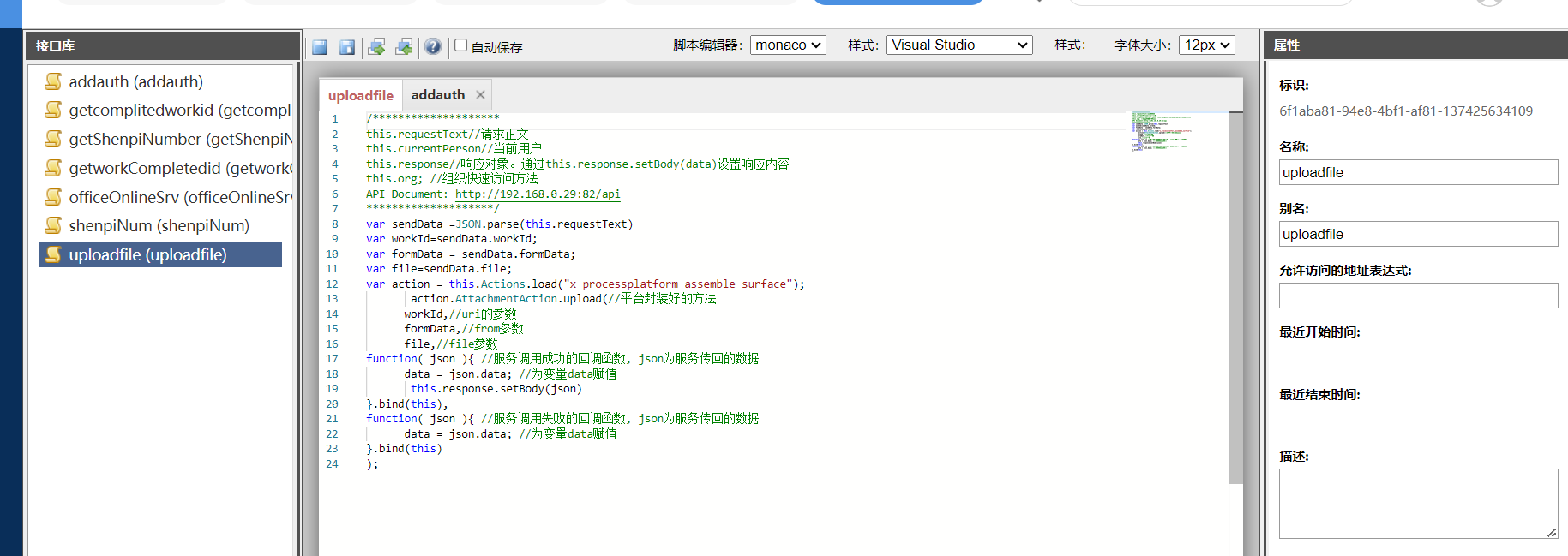Click the 别名 alias input field
Image resolution: width=1568 pixels, height=556 pixels.
1418,234
